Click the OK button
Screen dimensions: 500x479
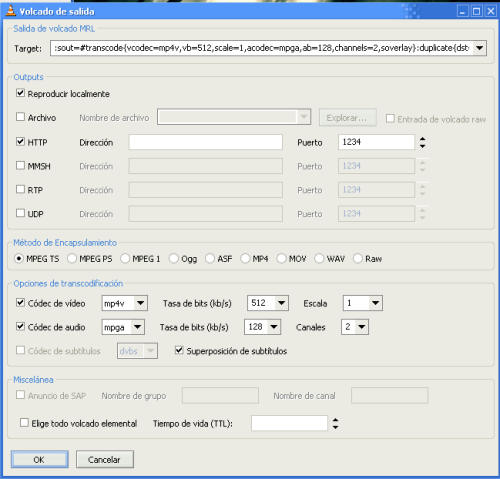coord(39,459)
